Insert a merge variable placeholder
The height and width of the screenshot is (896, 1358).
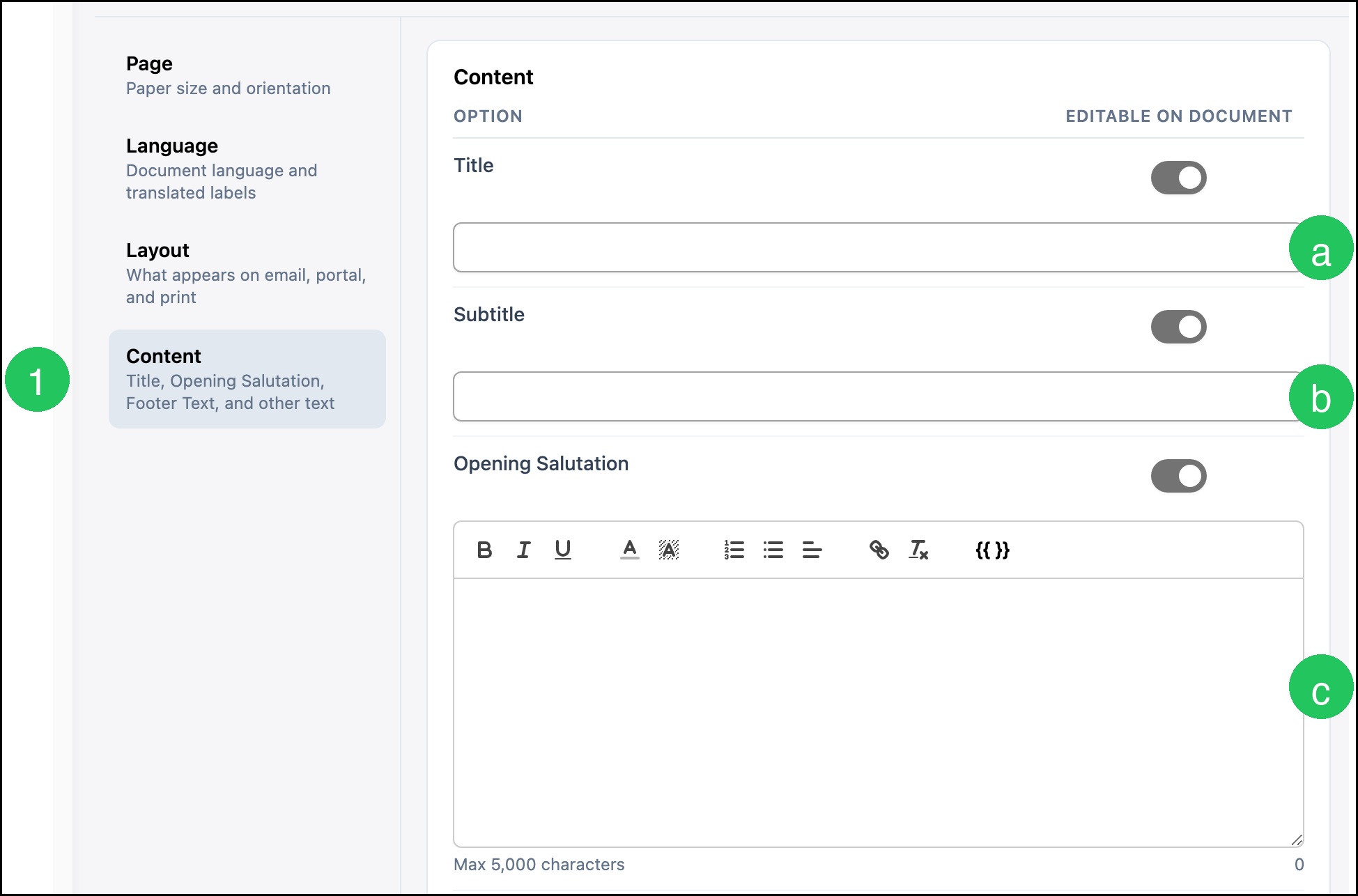click(992, 550)
